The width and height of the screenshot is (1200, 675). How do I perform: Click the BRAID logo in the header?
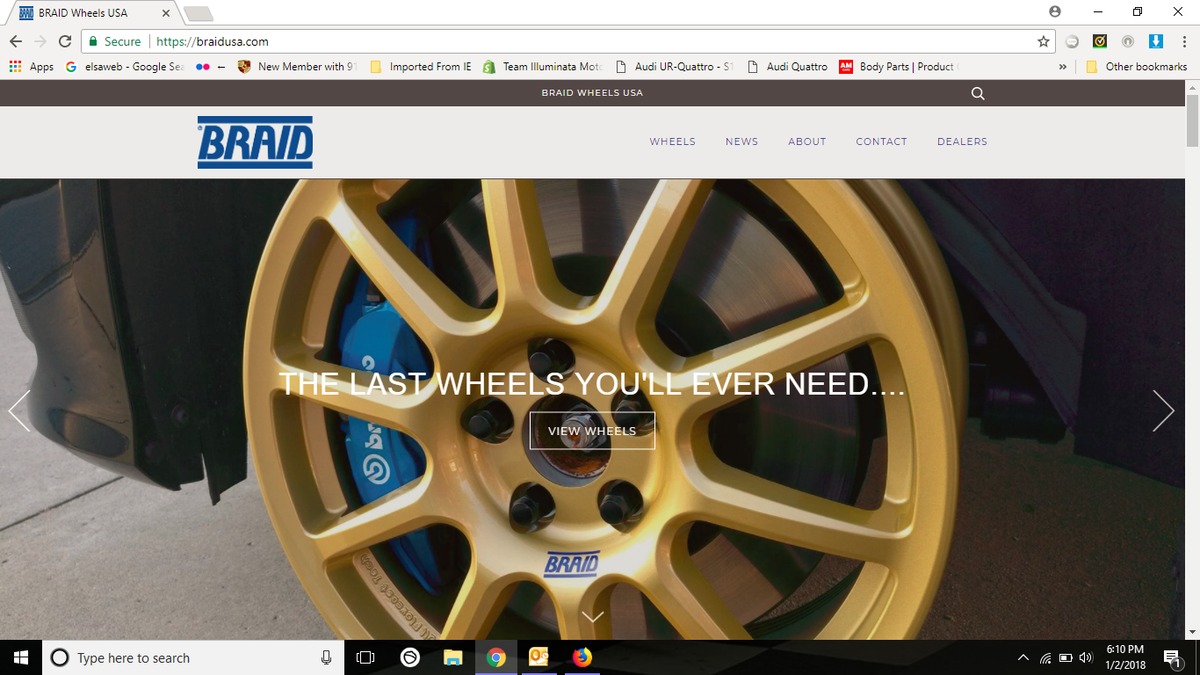click(255, 142)
